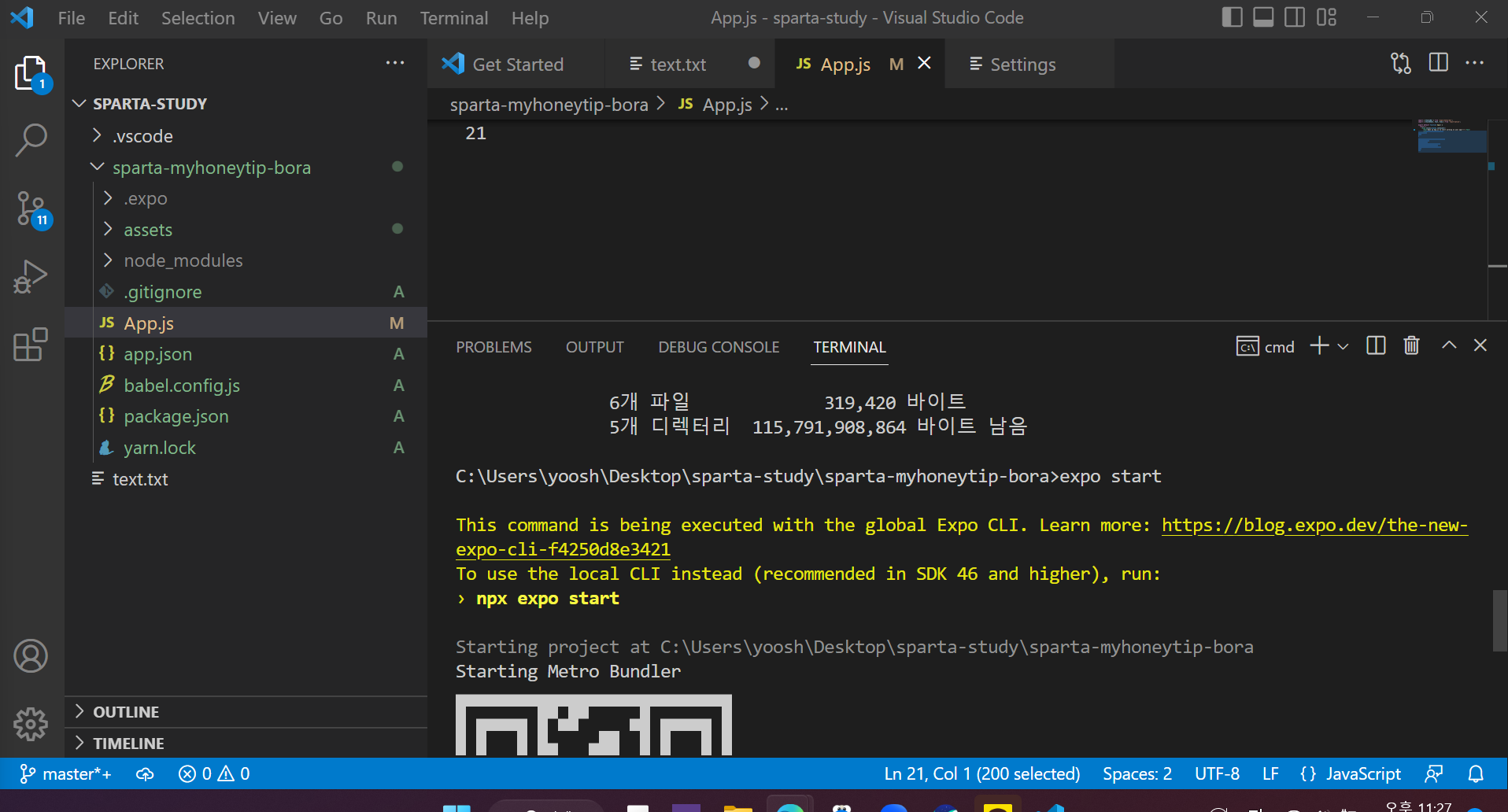Close the terminal panel
1508x812 pixels.
(1480, 345)
